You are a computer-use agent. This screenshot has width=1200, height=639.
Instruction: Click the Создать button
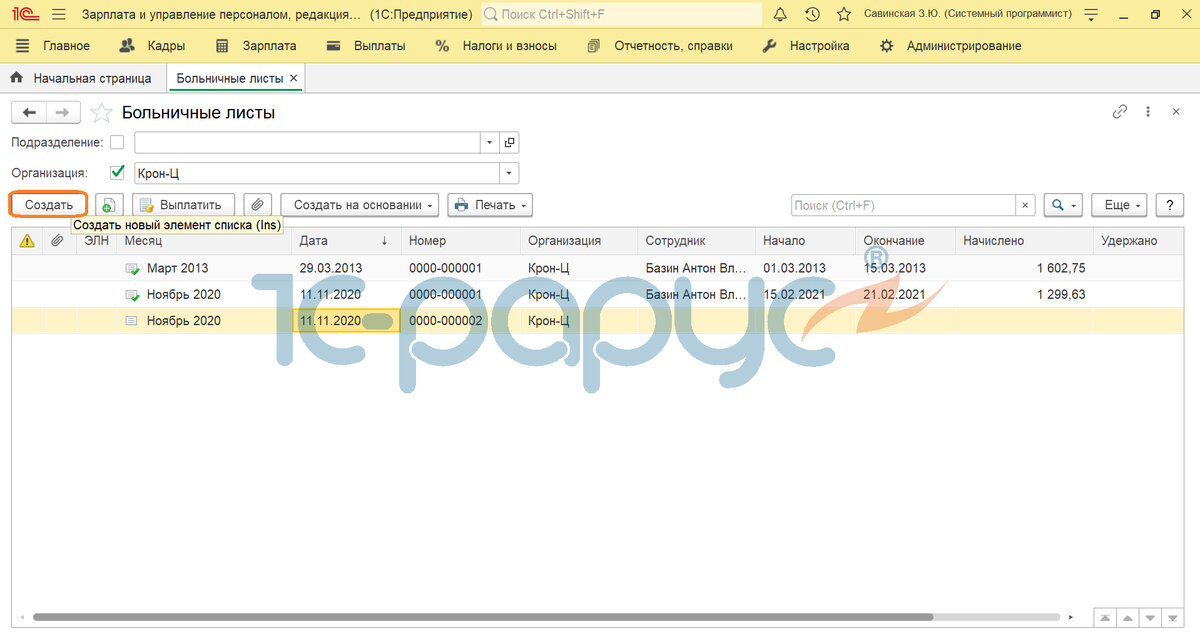click(49, 205)
